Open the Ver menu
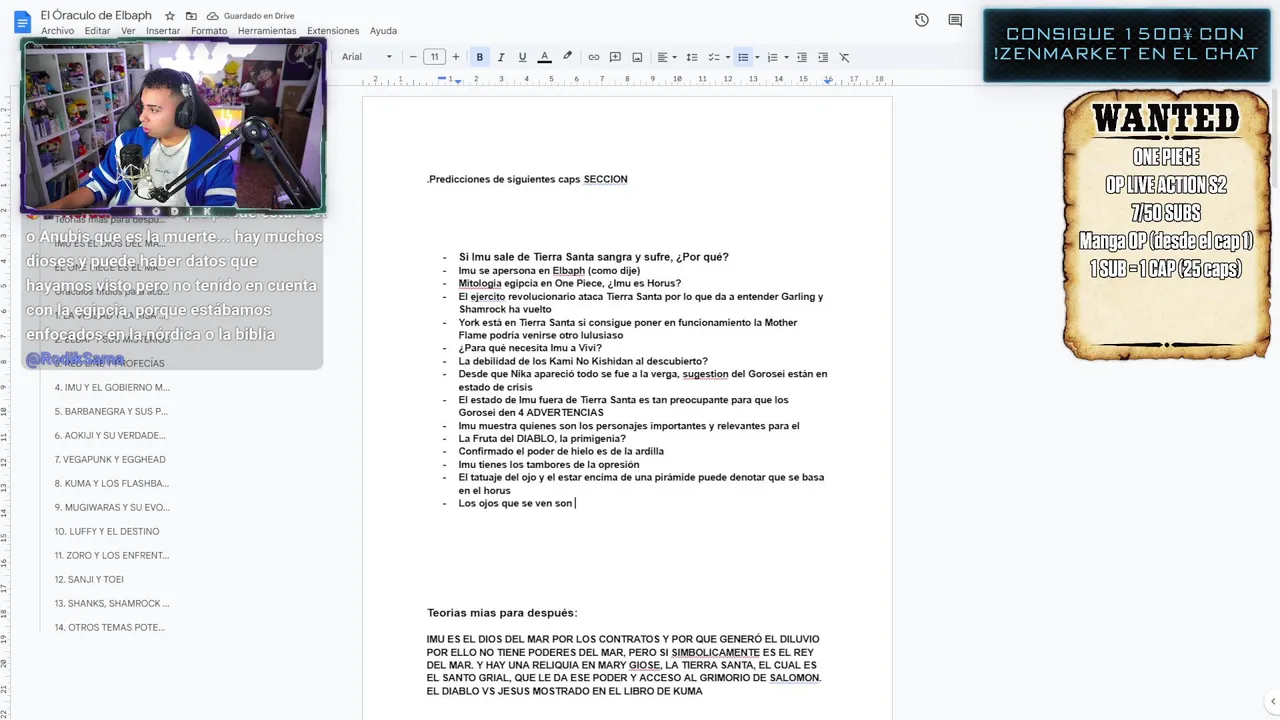This screenshot has height=720, width=1280. (x=128, y=31)
